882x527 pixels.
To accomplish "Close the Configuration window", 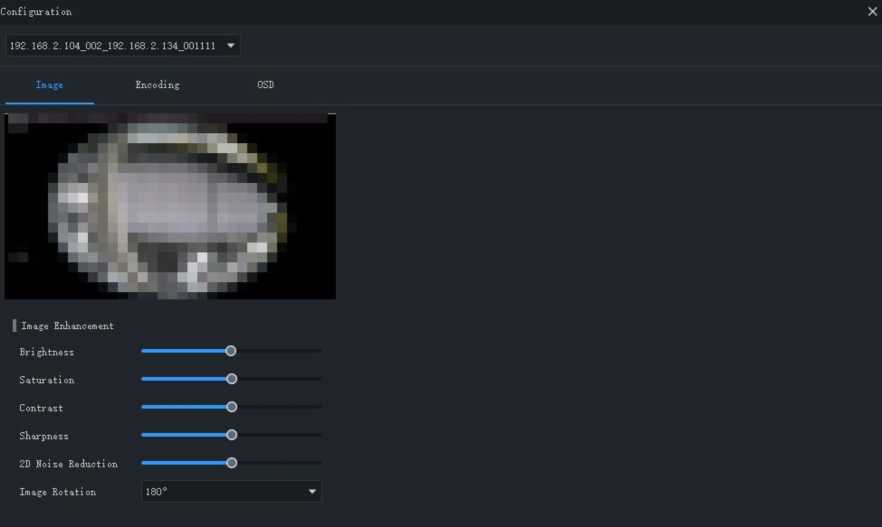I will coord(872,12).
